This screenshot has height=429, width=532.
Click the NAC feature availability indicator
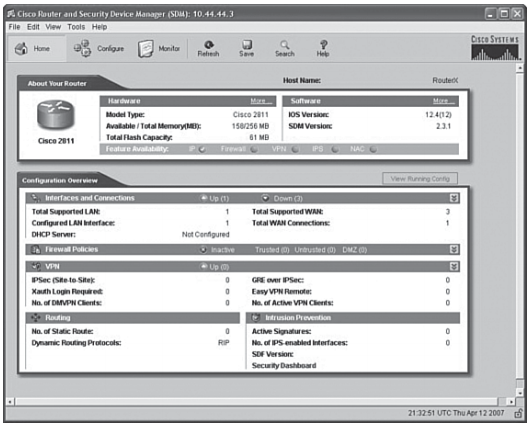(373, 149)
